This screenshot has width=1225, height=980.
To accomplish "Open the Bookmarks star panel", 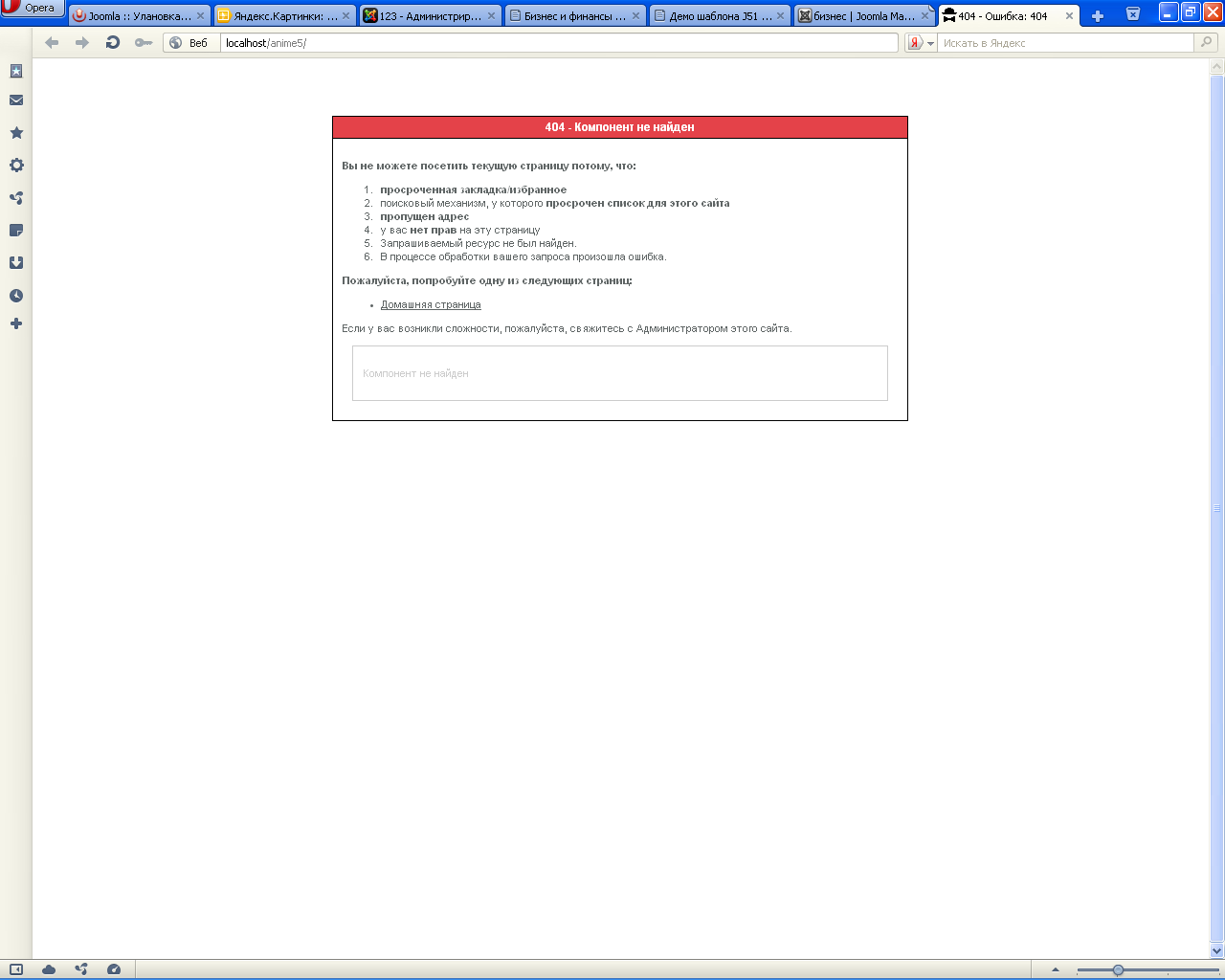I will [15, 134].
